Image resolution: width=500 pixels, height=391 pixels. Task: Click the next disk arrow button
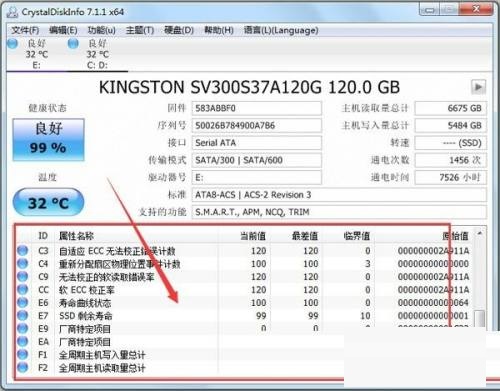click(x=478, y=87)
